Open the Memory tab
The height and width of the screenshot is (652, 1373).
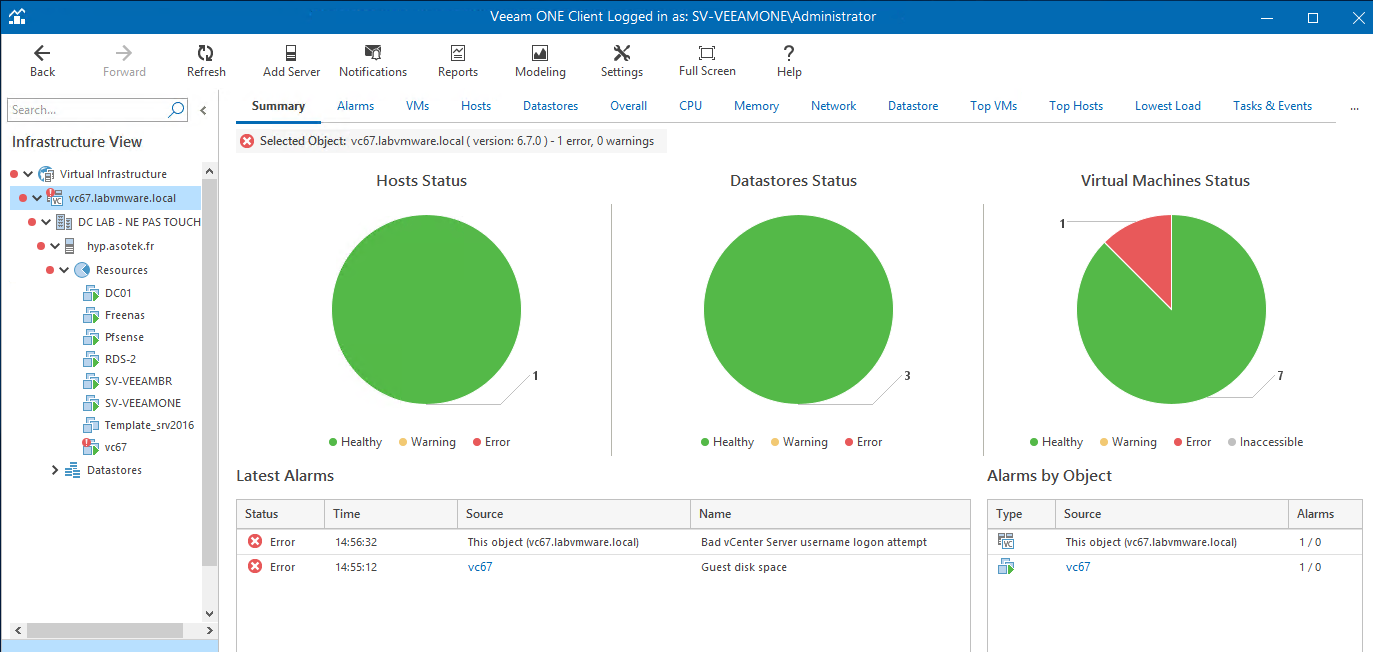point(756,106)
